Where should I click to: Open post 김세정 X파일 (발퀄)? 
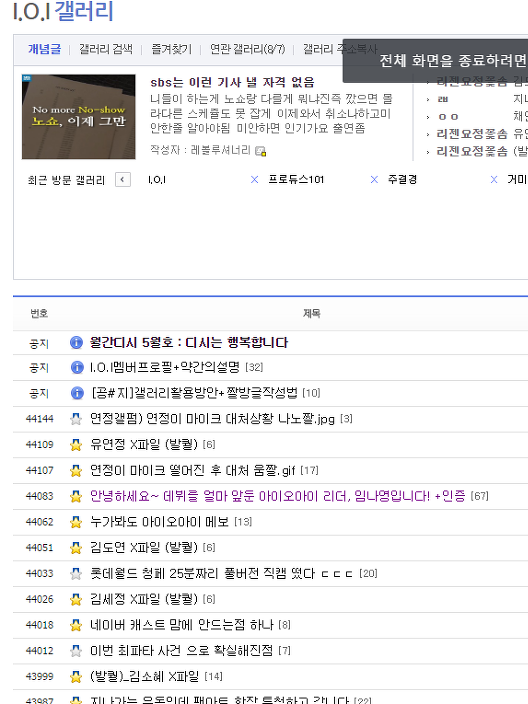pos(144,599)
